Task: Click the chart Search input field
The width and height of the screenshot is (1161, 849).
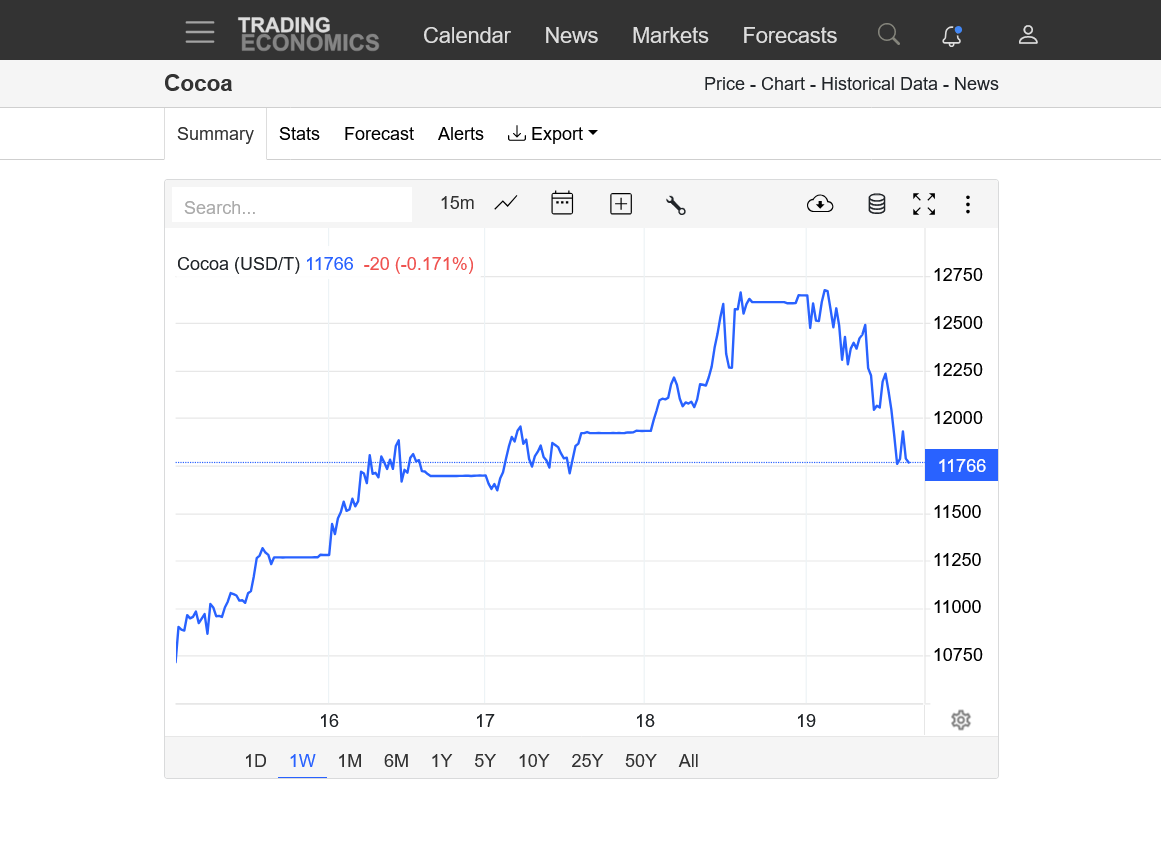Action: (x=292, y=207)
